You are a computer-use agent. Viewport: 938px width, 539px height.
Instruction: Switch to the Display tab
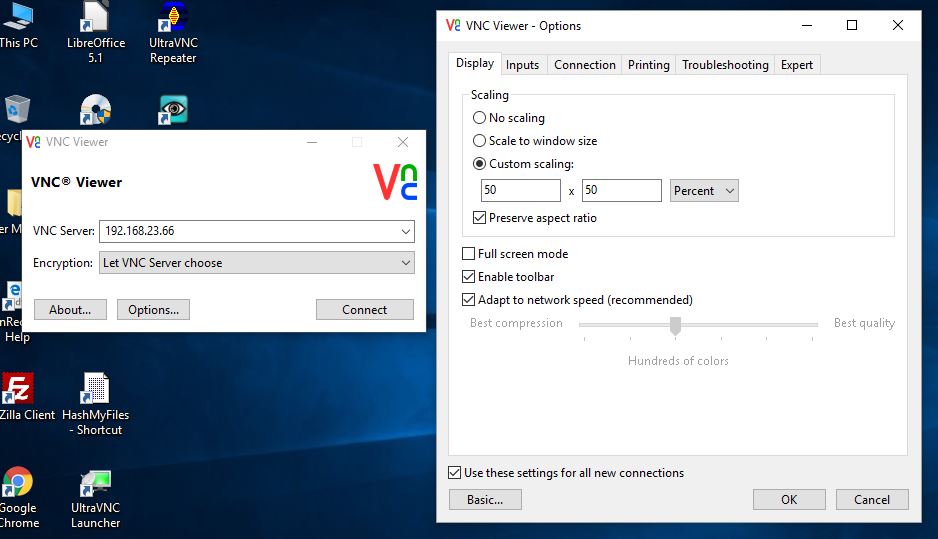[475, 63]
